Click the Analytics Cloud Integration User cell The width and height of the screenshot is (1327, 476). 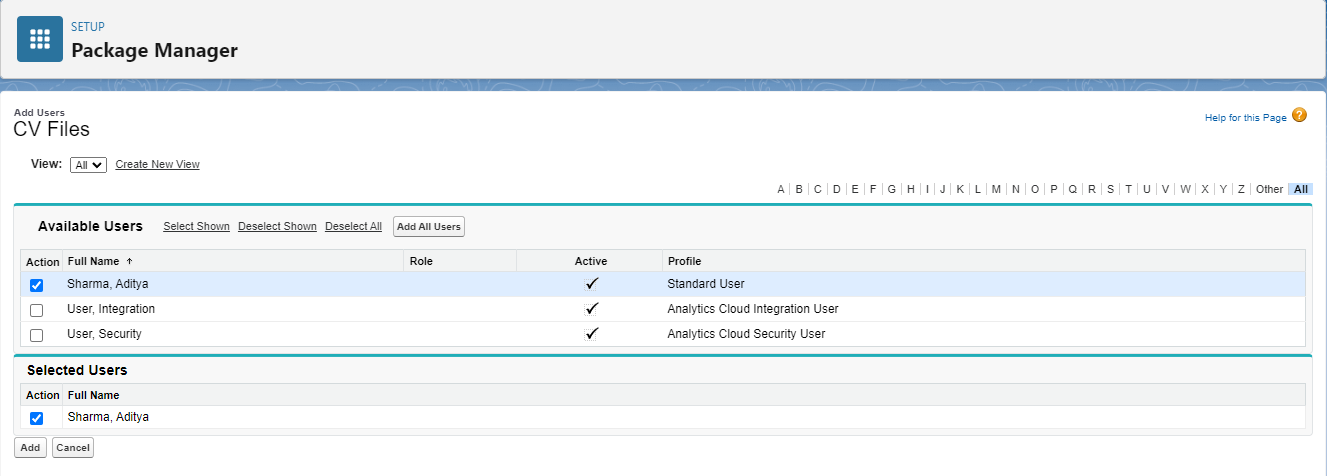click(x=753, y=309)
